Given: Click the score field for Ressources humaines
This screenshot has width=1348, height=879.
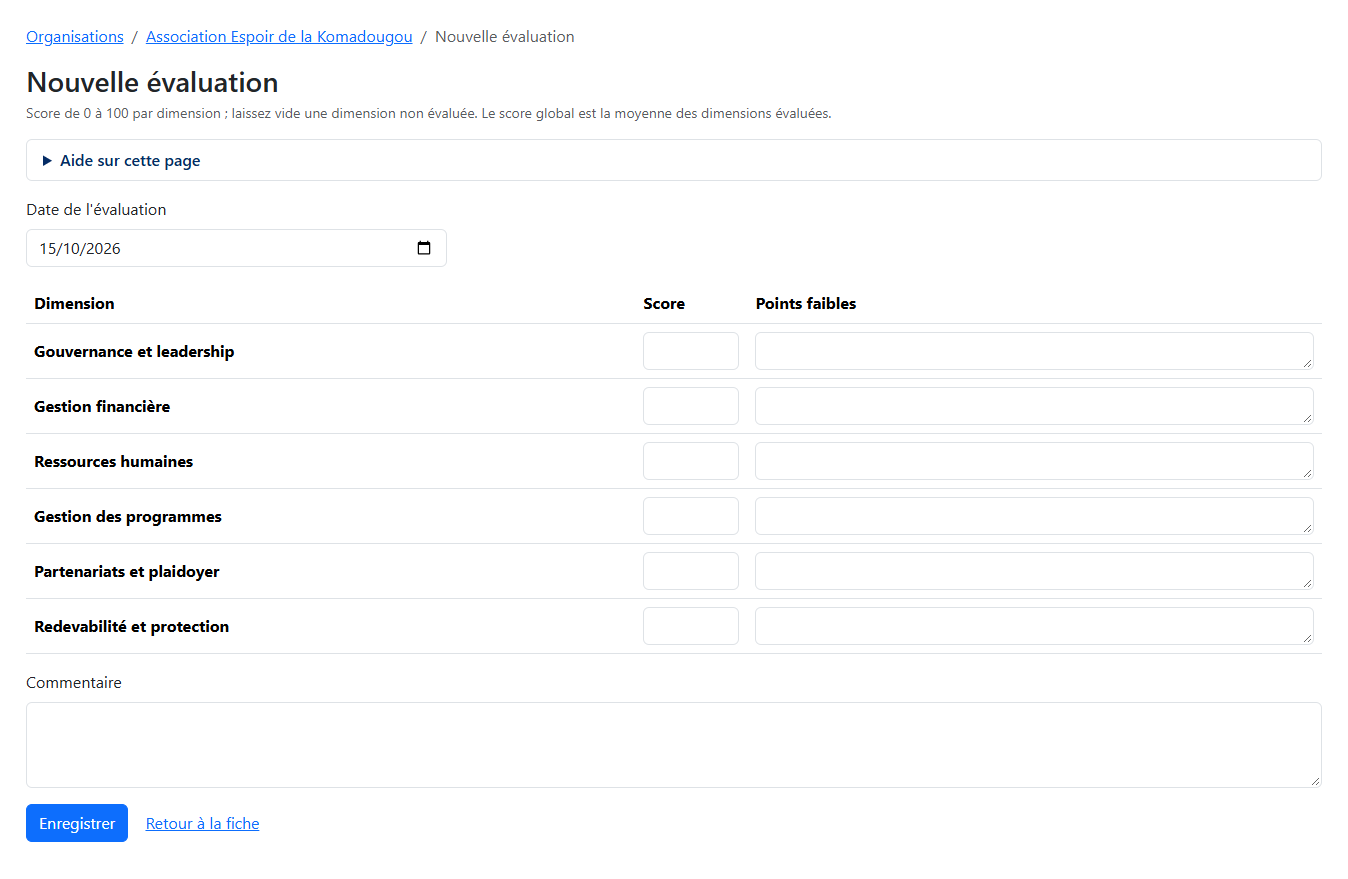Looking at the screenshot, I should [691, 461].
